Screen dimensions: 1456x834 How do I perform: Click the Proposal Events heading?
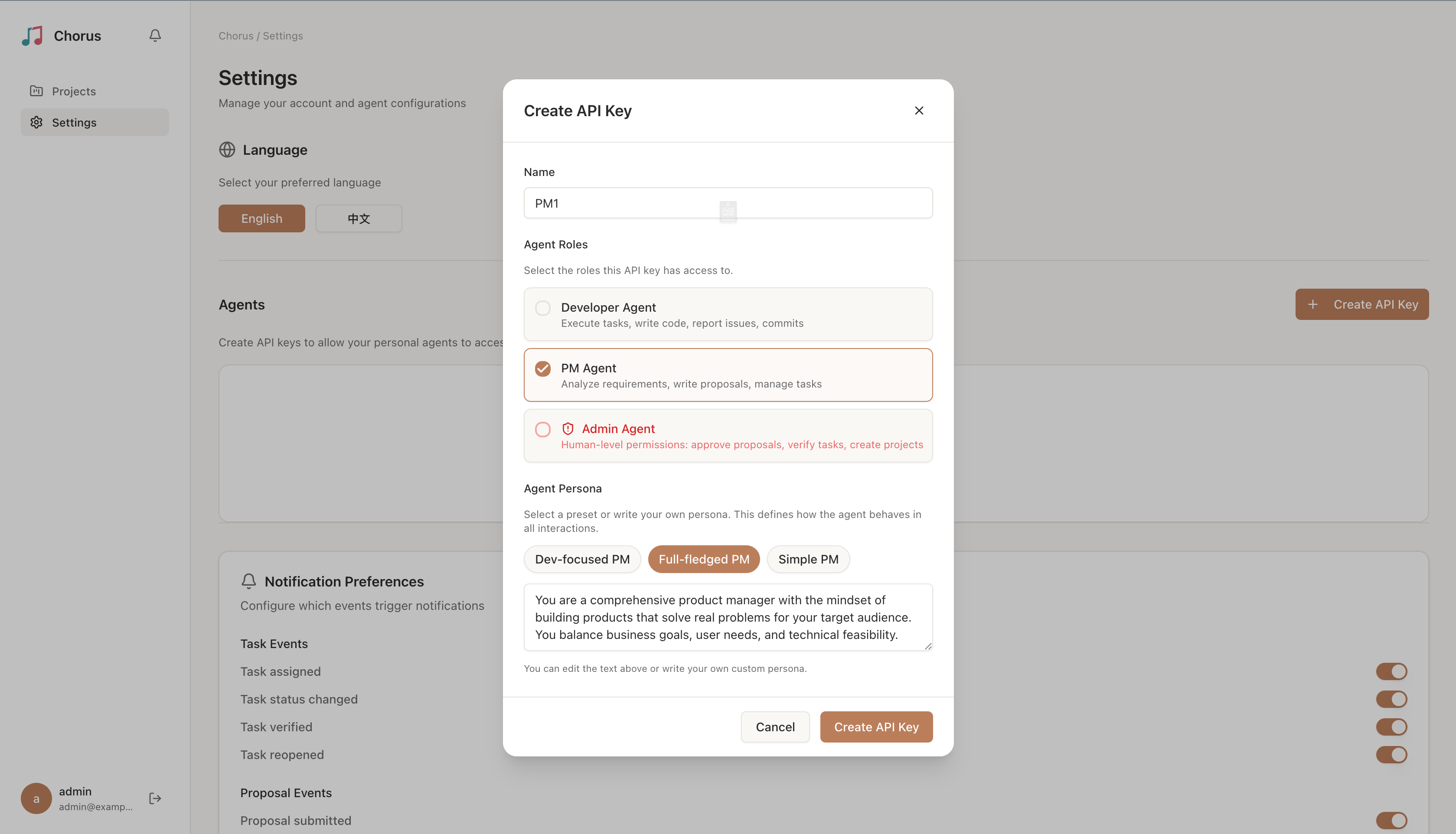click(286, 793)
